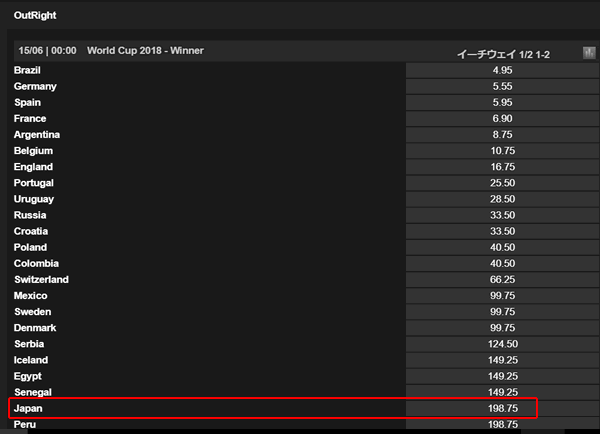Click the 15/06 | 00:00 date label
Viewport: 600px width, 434px height.
coord(47,51)
